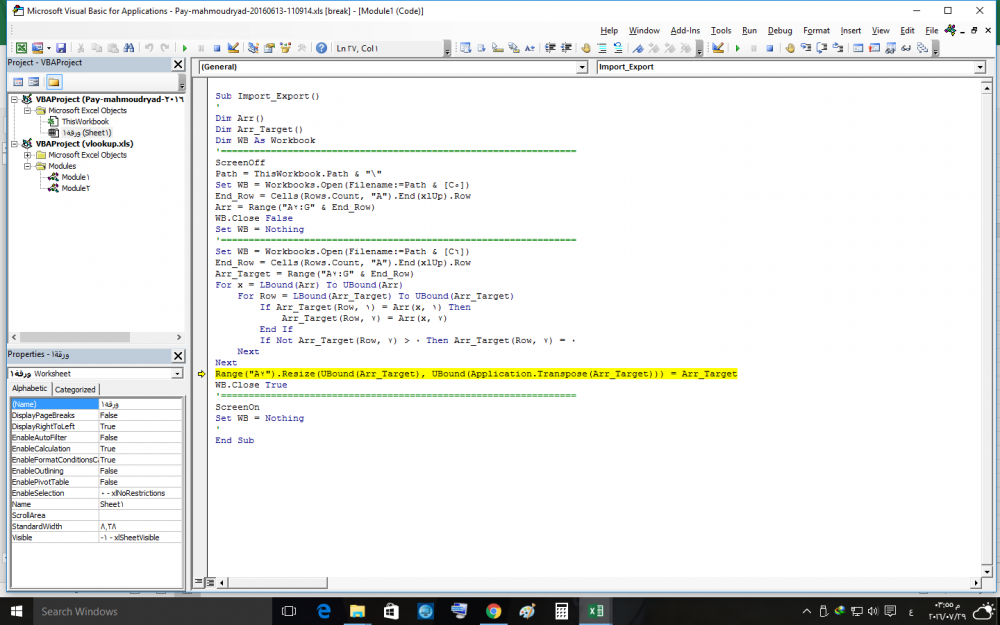This screenshot has height=625, width=1000.
Task: Click the Step Into icon on Debug toolbar
Action: [x=806, y=48]
